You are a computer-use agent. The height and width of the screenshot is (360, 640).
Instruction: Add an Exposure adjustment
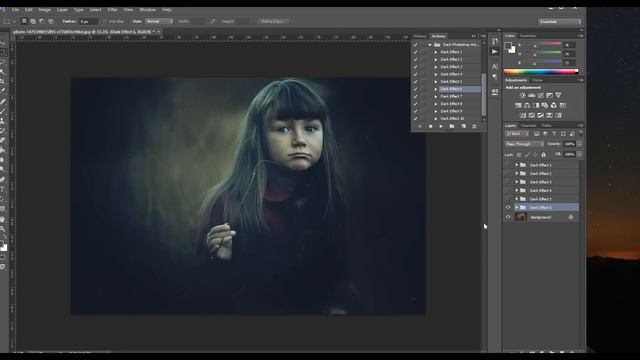549,95
